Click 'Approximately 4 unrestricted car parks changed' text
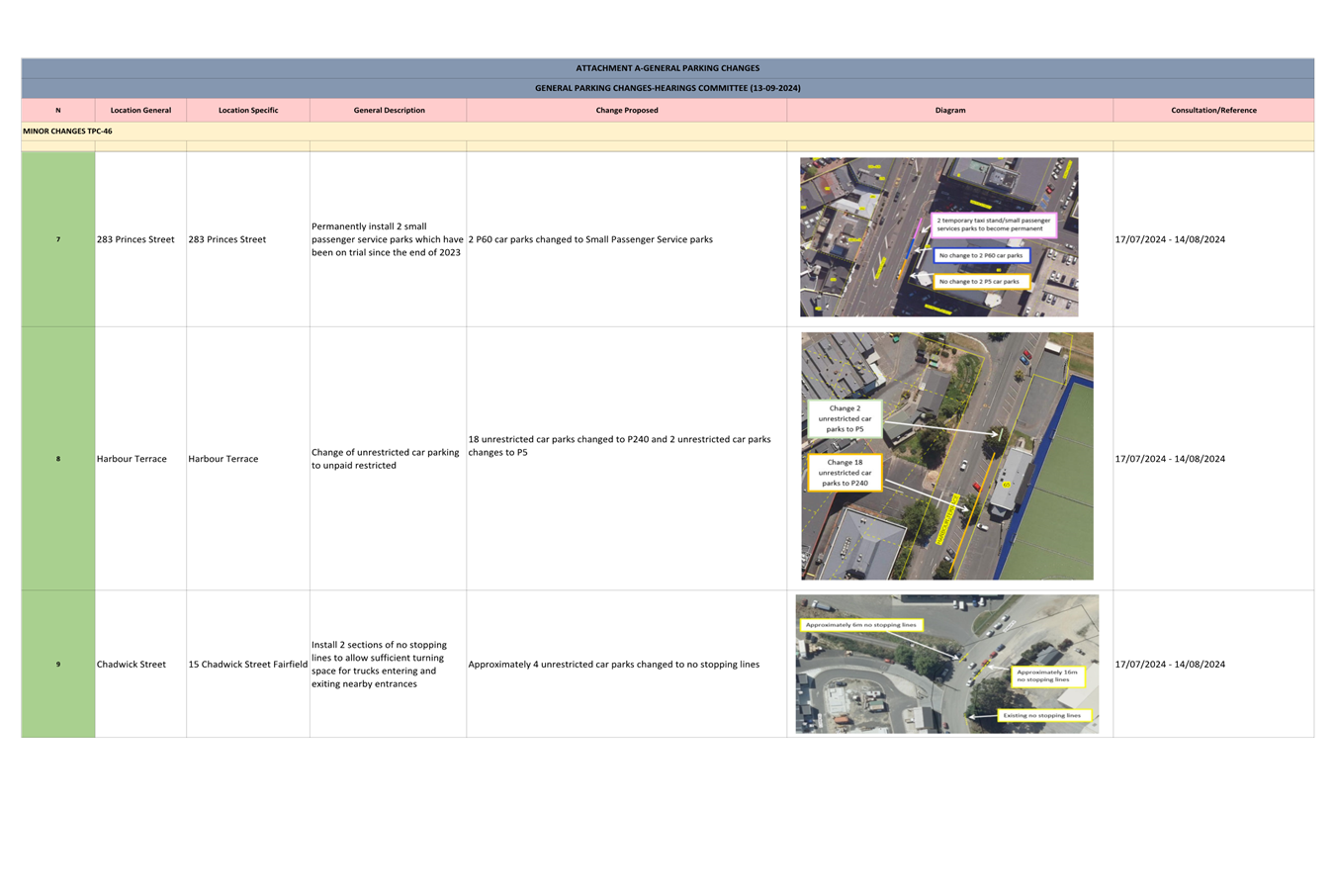 (x=614, y=665)
